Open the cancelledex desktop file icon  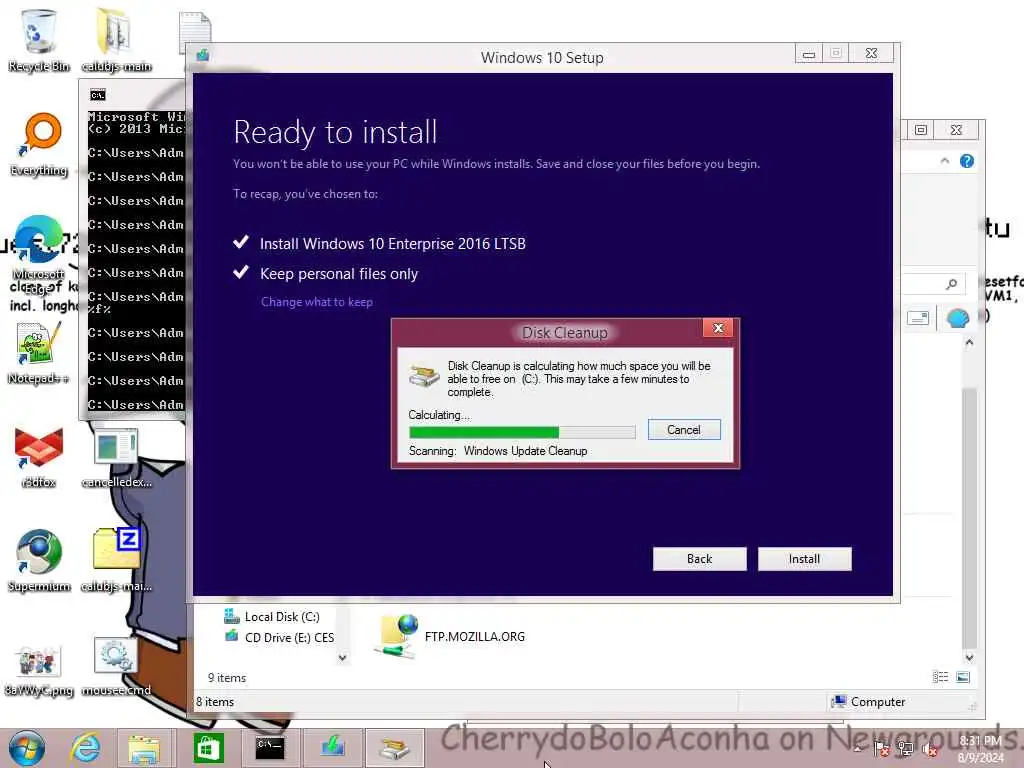point(116,457)
